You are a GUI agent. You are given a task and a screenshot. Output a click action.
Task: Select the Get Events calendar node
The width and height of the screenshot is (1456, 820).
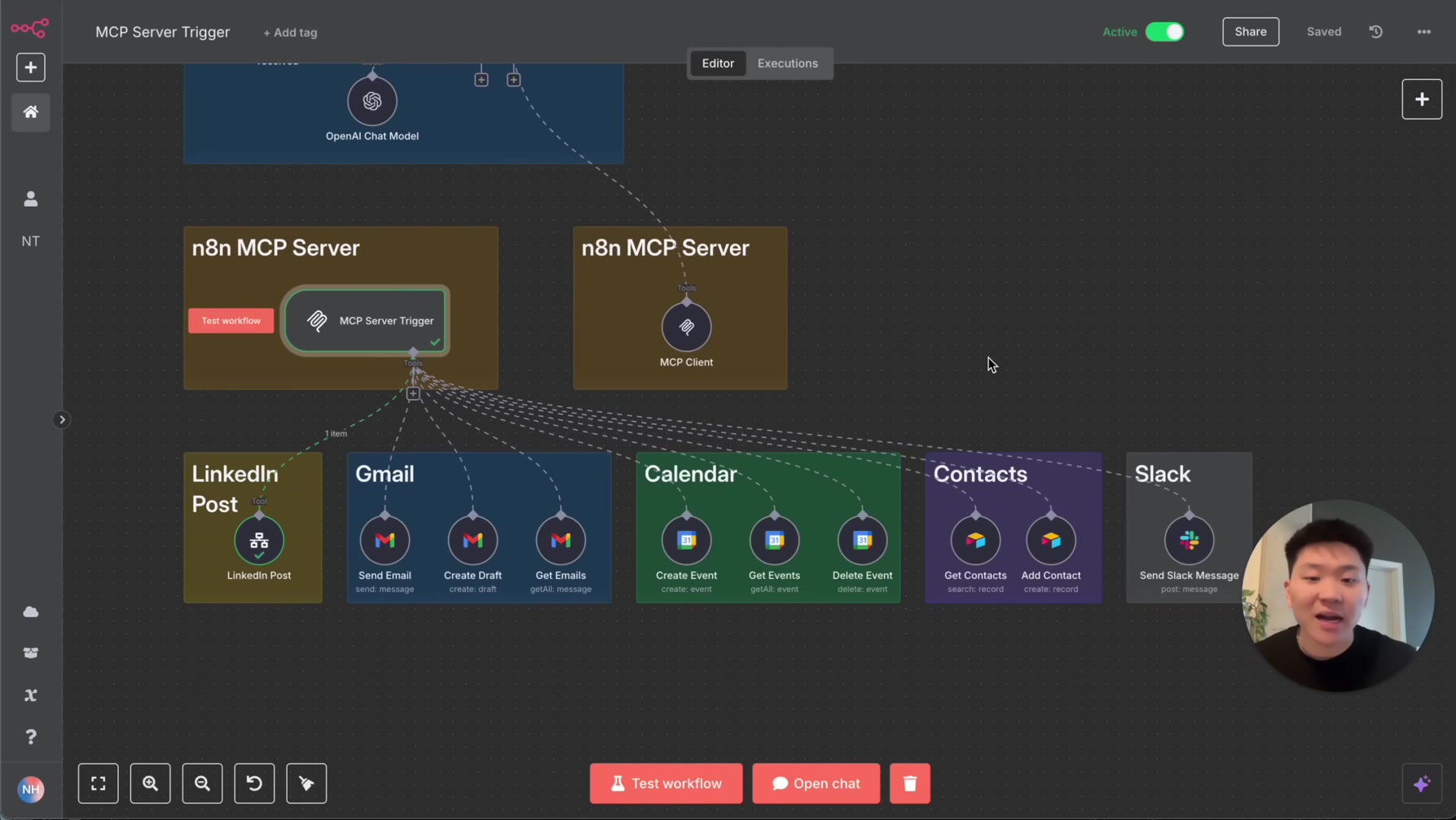pyautogui.click(x=775, y=541)
